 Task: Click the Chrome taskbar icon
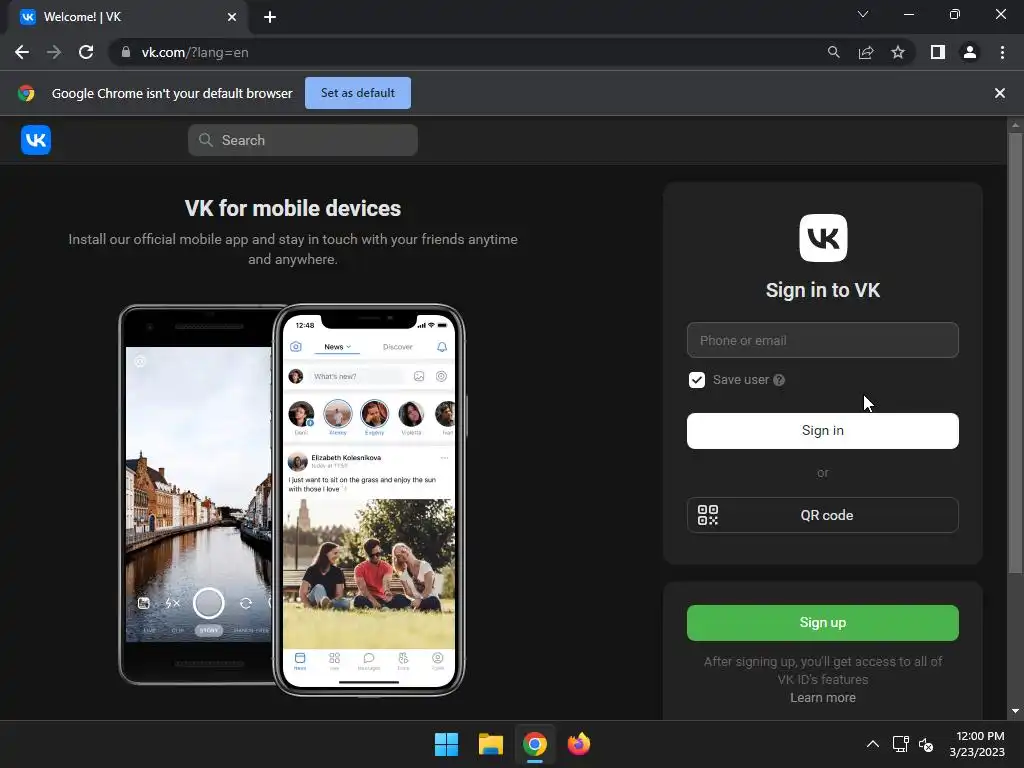[x=534, y=744]
